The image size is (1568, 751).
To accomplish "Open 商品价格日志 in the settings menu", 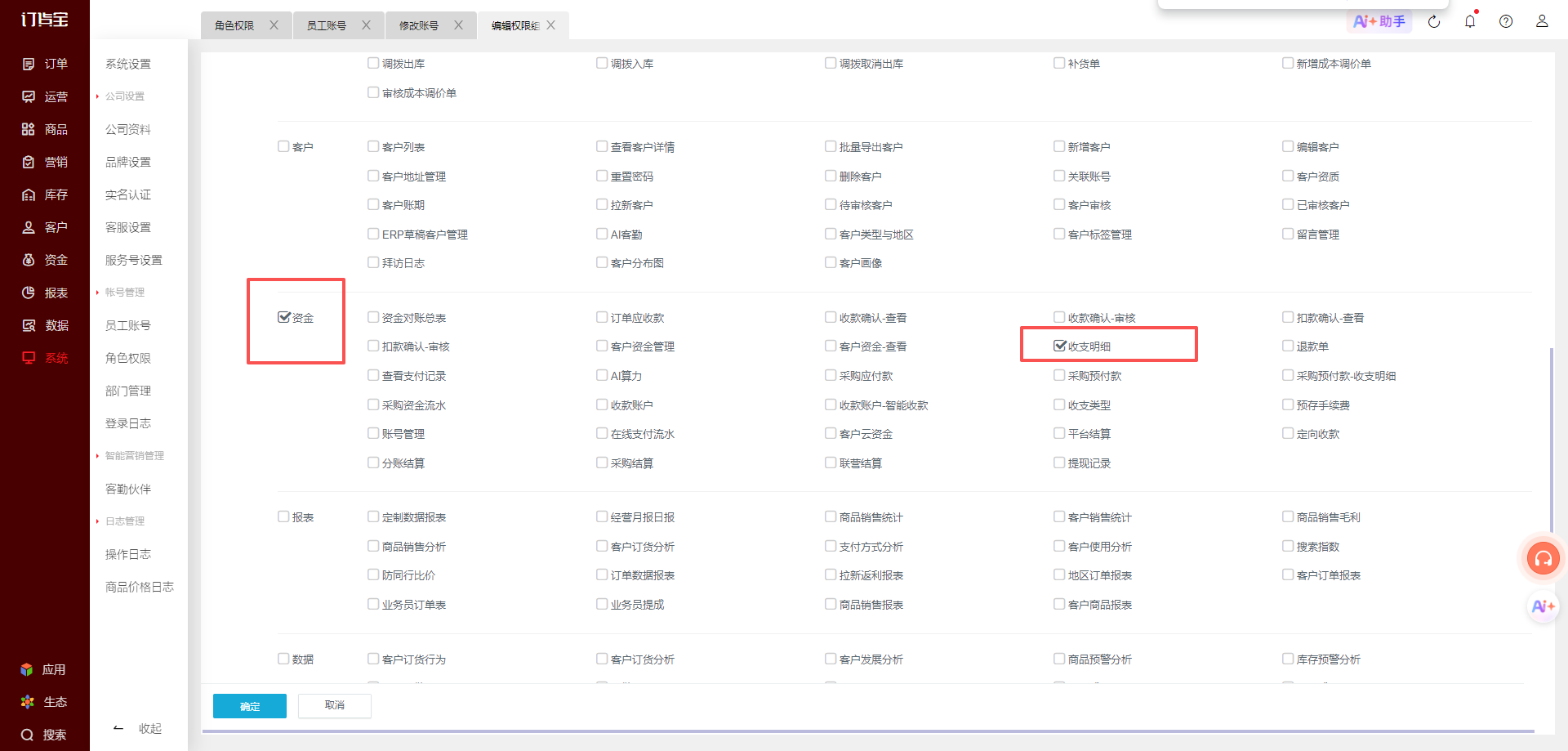I will 140,587.
